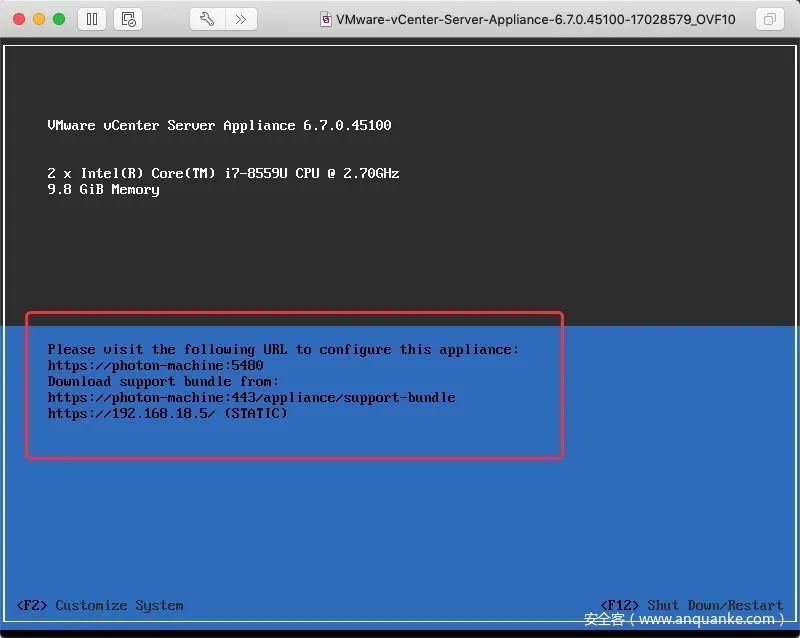Minimize the VM window
This screenshot has height=638, width=800.
tap(39, 19)
